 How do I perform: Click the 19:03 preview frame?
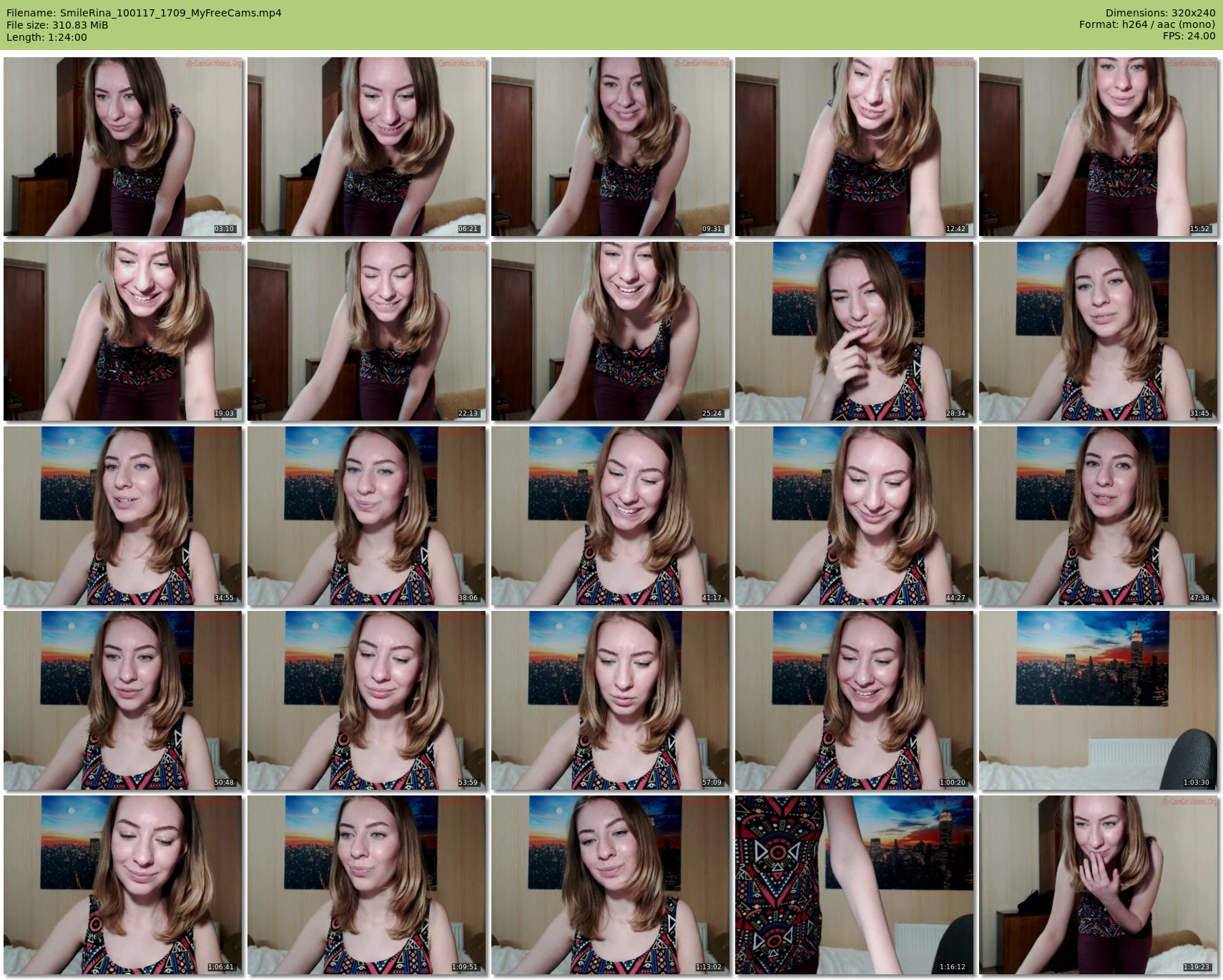click(x=123, y=331)
